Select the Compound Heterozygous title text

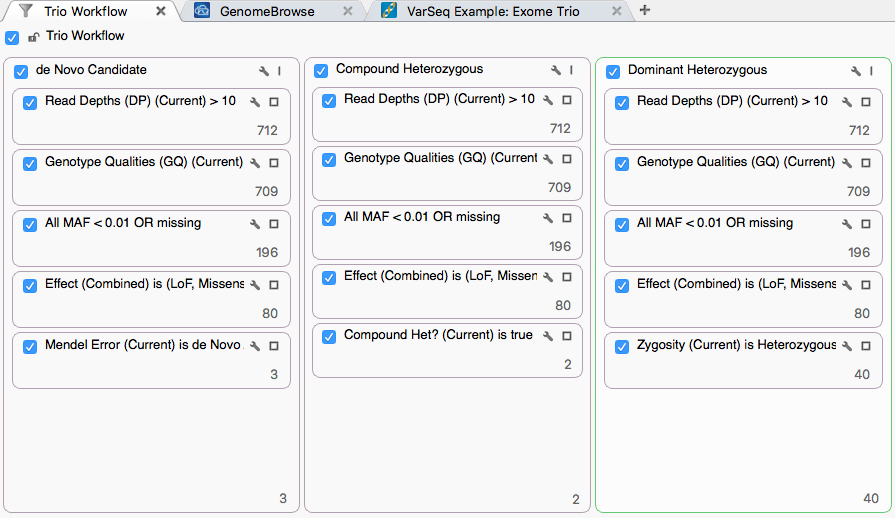409,69
